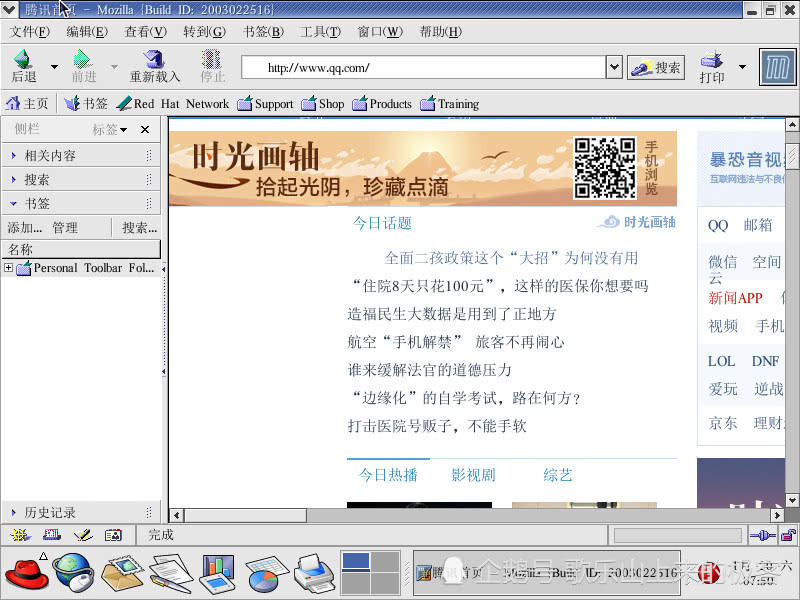Open the 转到(G) menu
The height and width of the screenshot is (600, 800).
pos(205,32)
